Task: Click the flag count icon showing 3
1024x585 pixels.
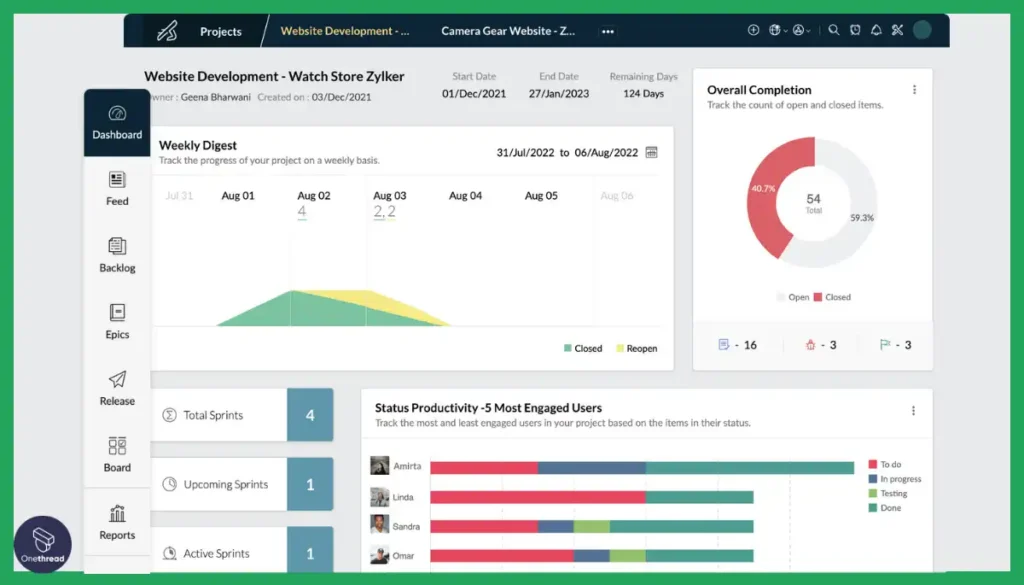Action: coord(885,344)
